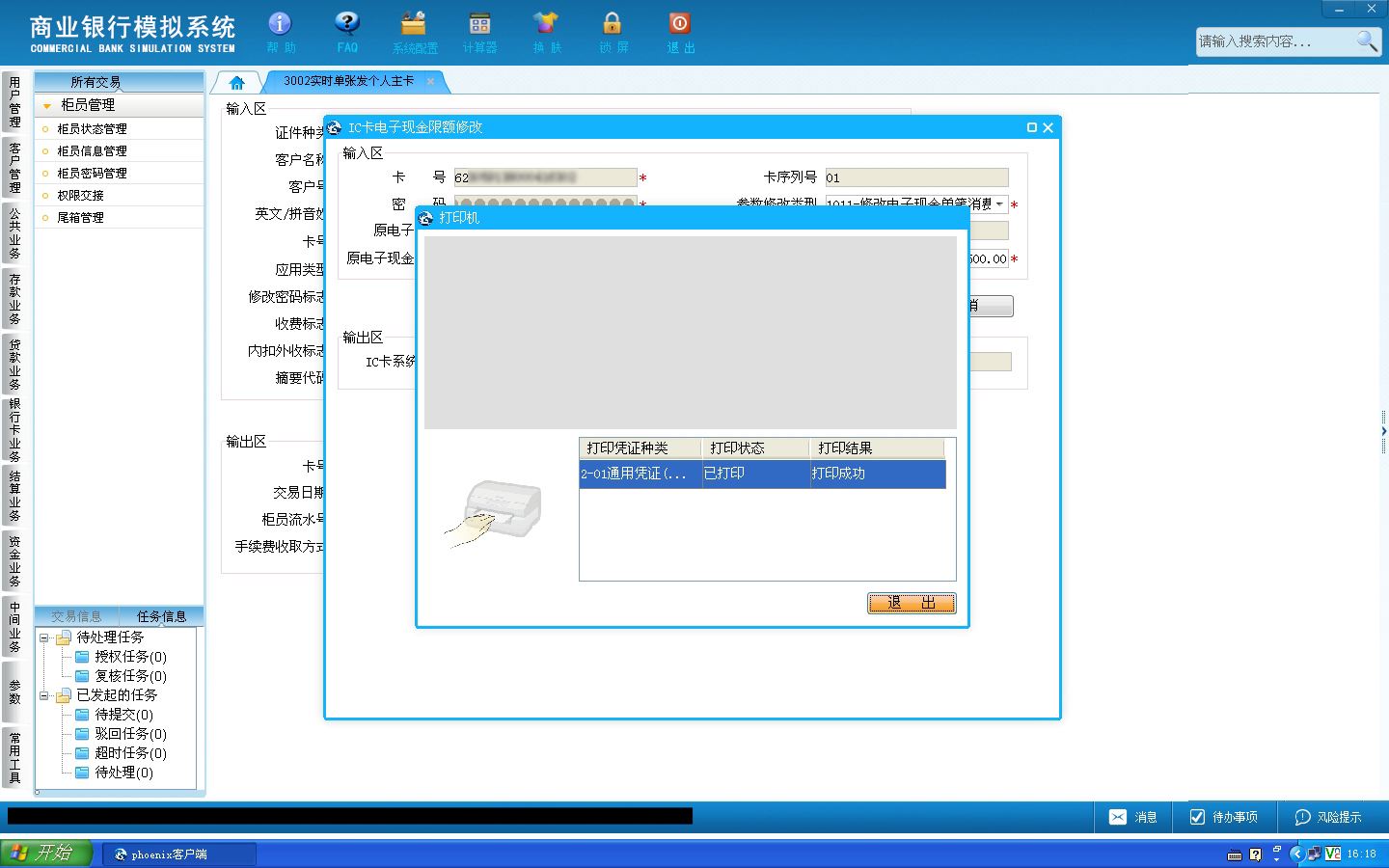
Task: Select 复核任务(0) in the task tree
Action: pyautogui.click(x=130, y=676)
